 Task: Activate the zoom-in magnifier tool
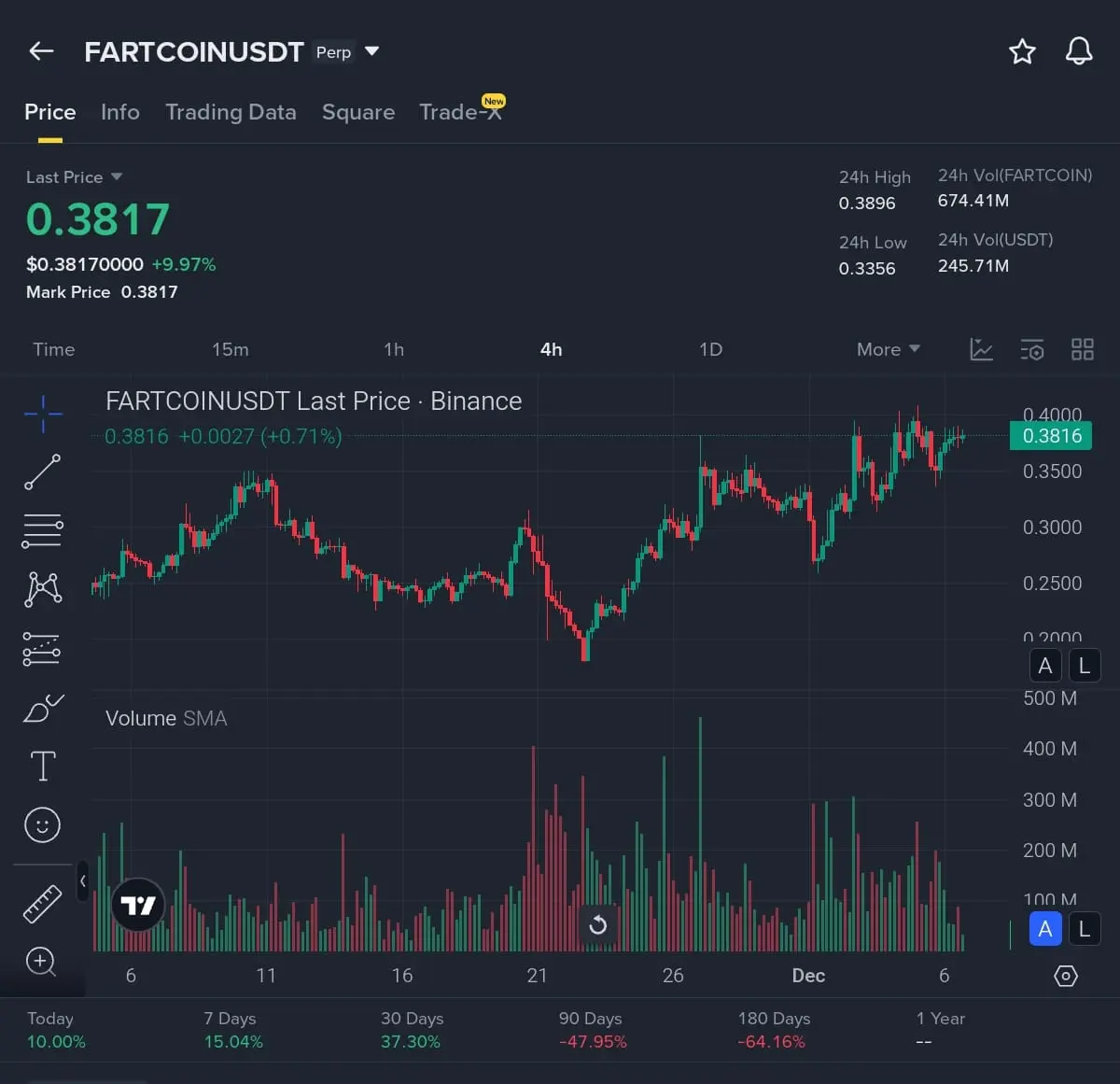click(x=42, y=961)
